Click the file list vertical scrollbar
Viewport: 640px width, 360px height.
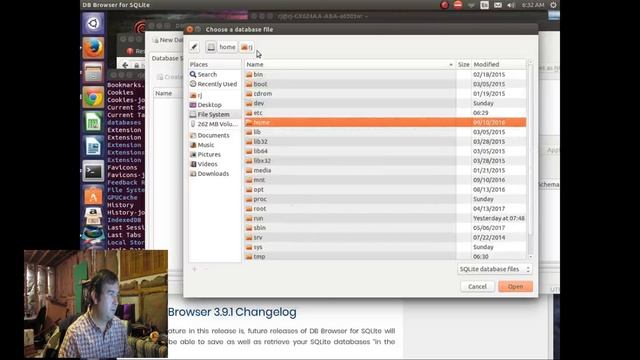[x=530, y=159]
